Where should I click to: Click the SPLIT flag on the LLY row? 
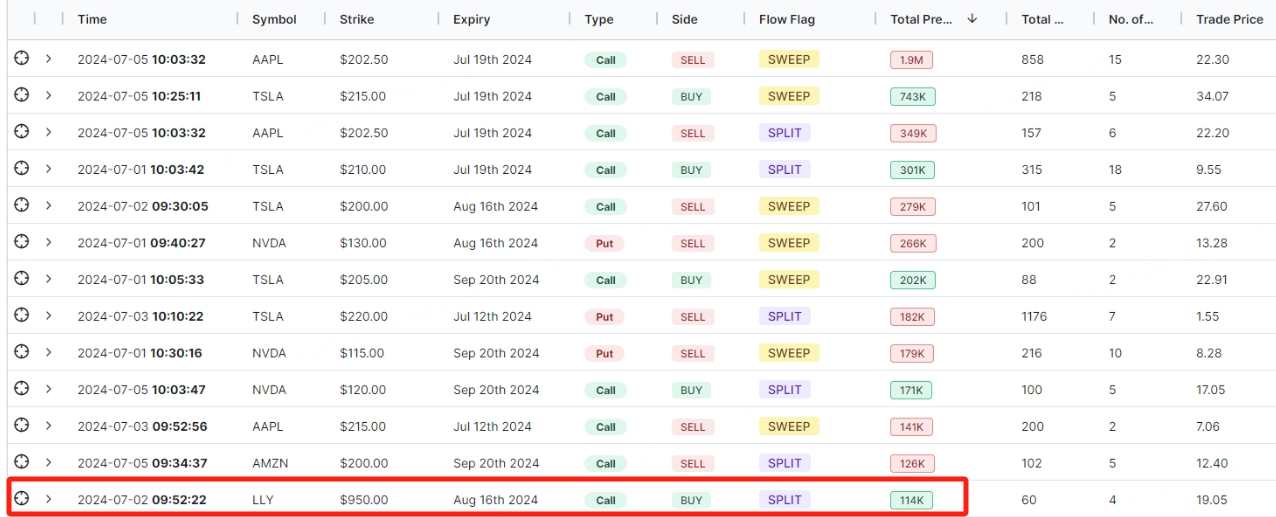tap(784, 499)
